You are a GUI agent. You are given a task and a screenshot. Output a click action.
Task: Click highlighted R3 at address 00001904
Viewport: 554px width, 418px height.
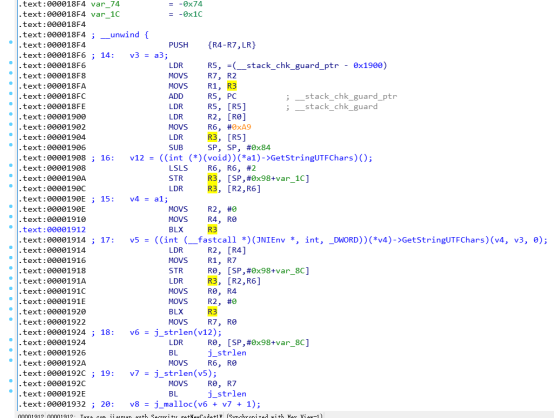[212, 137]
